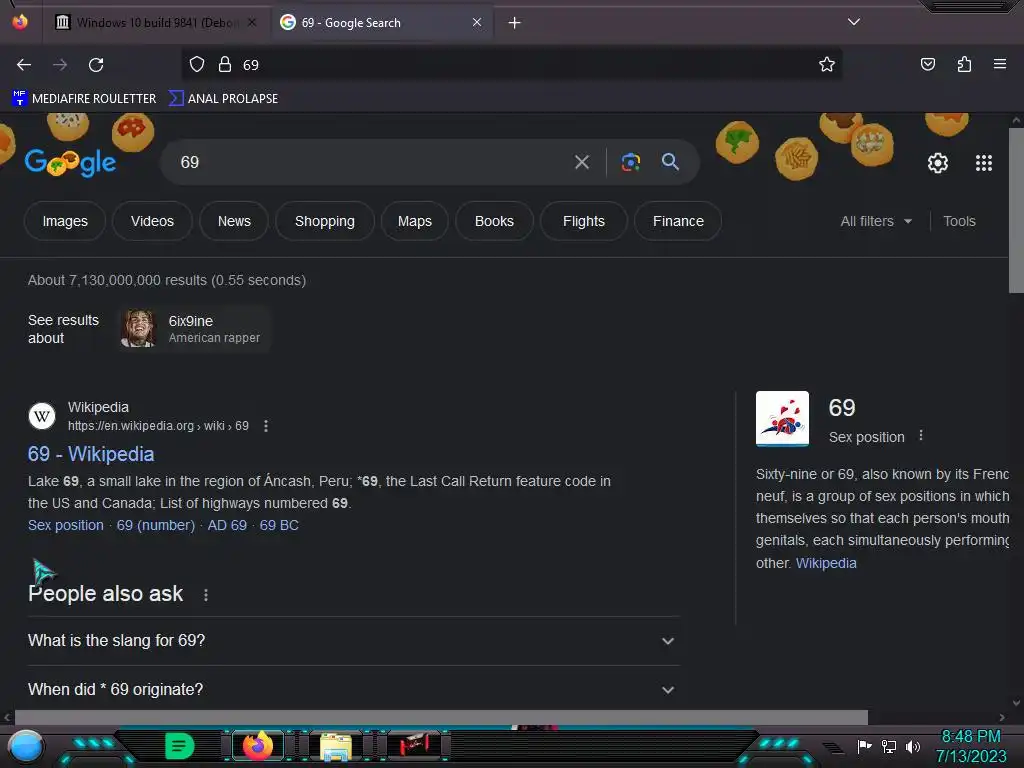Open the 69 - Wikipedia result title
Viewport: 1024px width, 768px height.
tap(91, 454)
